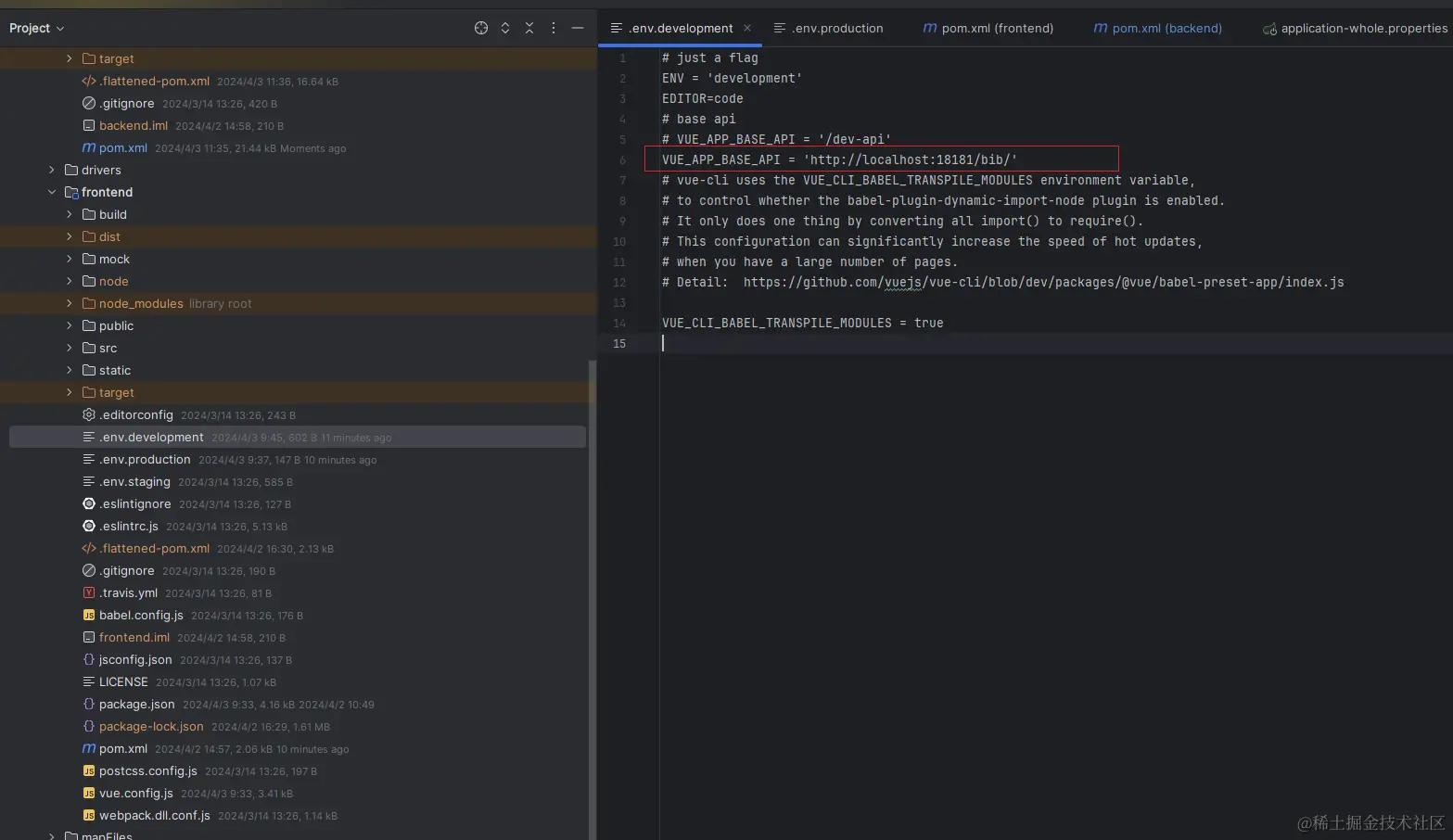1453x840 pixels.
Task: Switch to the .env.production tab
Action: [828, 28]
